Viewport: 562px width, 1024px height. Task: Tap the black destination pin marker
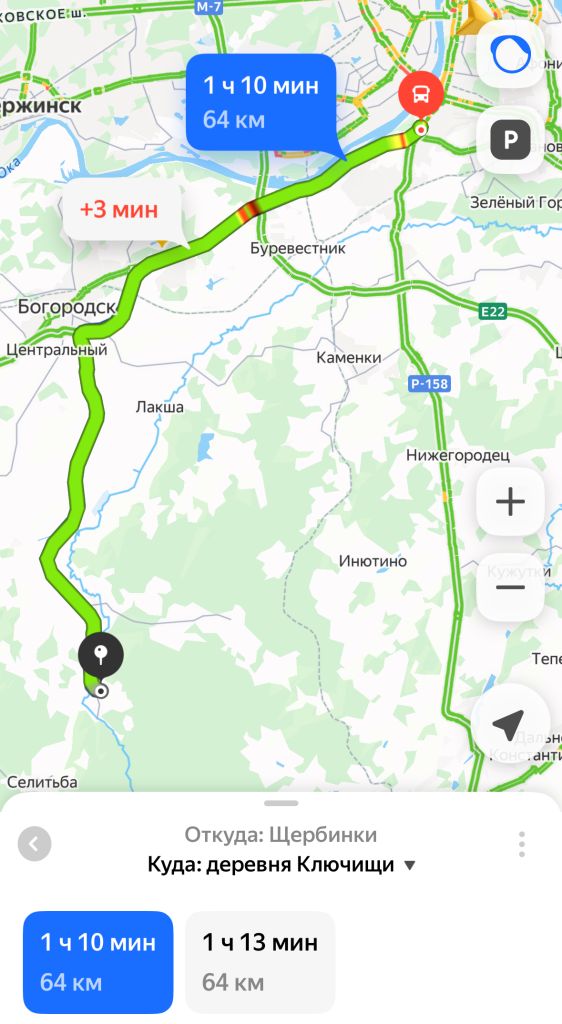[x=101, y=655]
